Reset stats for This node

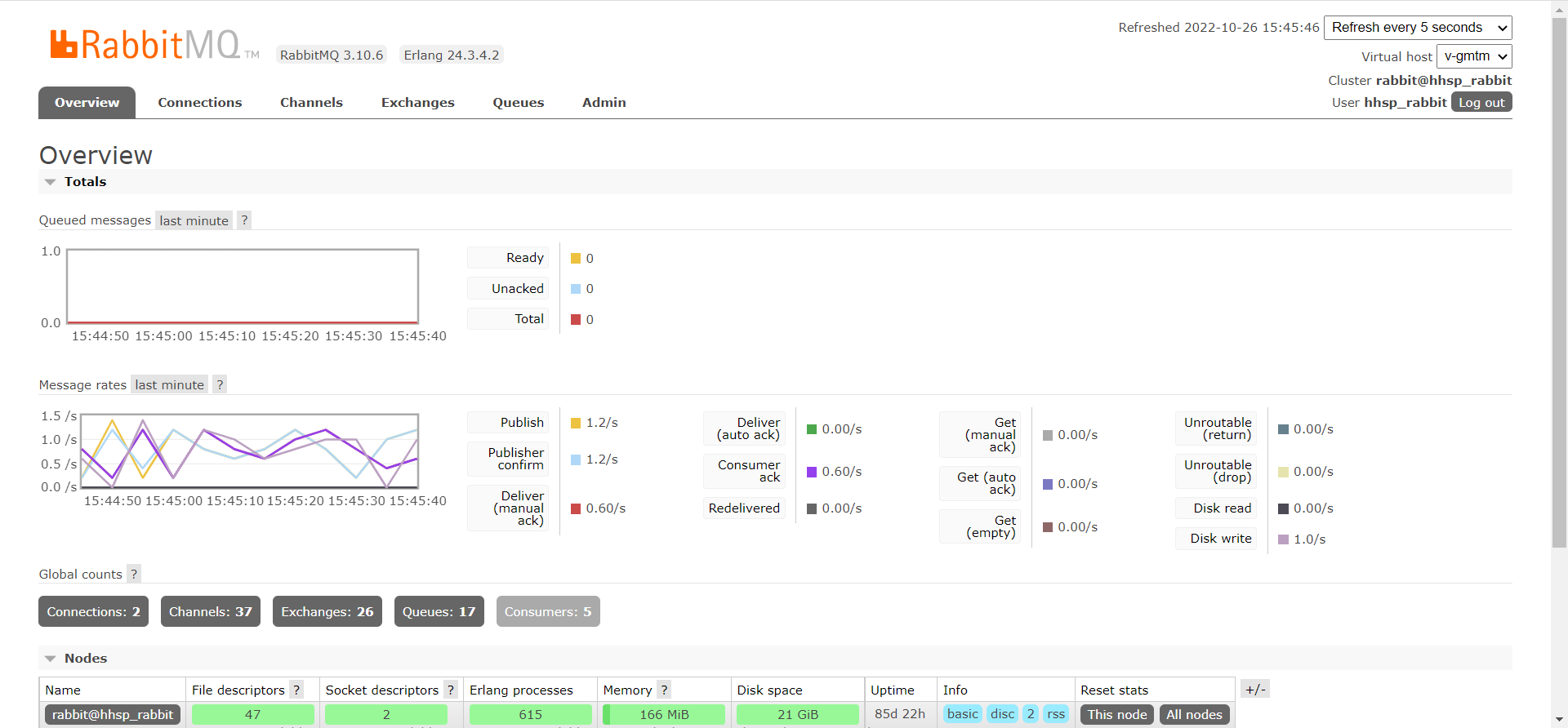[x=1117, y=714]
